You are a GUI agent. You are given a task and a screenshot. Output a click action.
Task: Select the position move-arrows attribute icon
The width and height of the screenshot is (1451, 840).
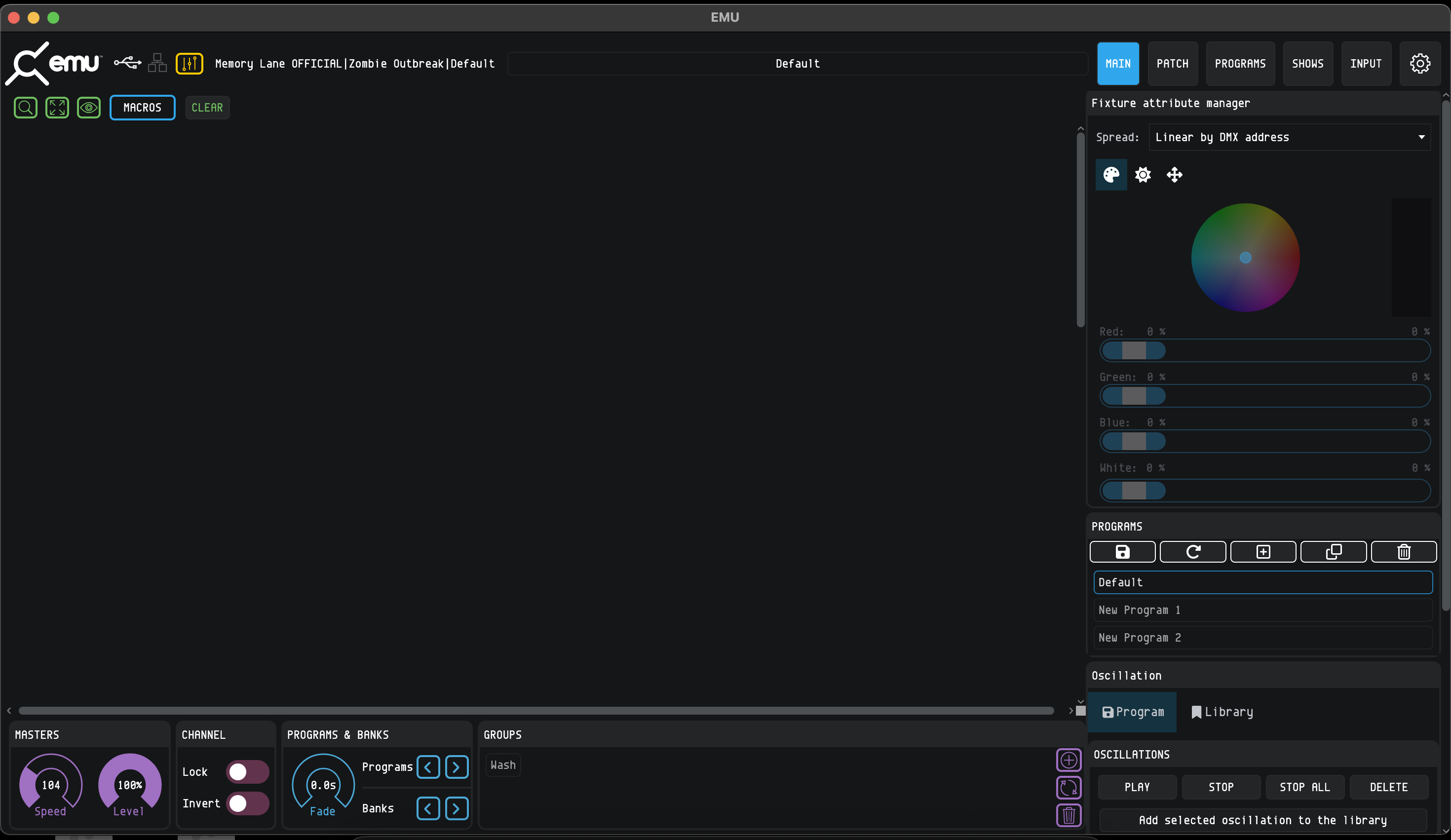coord(1174,174)
